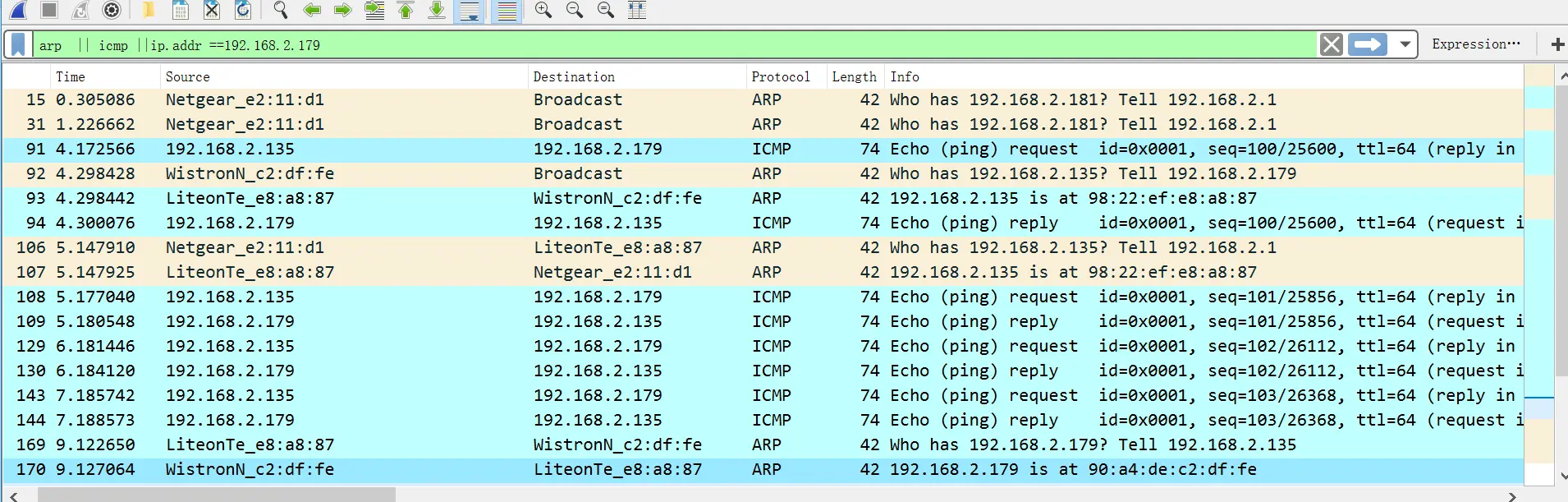The height and width of the screenshot is (502, 1568).
Task: Select packet 109 echo reply seq=101
Action: pos(763,321)
